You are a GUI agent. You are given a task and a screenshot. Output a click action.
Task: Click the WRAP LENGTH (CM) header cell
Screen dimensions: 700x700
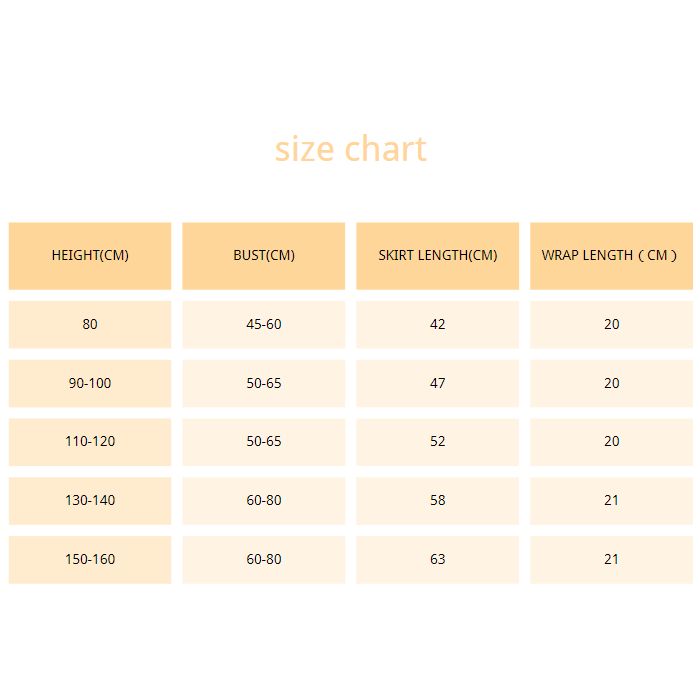pos(611,256)
